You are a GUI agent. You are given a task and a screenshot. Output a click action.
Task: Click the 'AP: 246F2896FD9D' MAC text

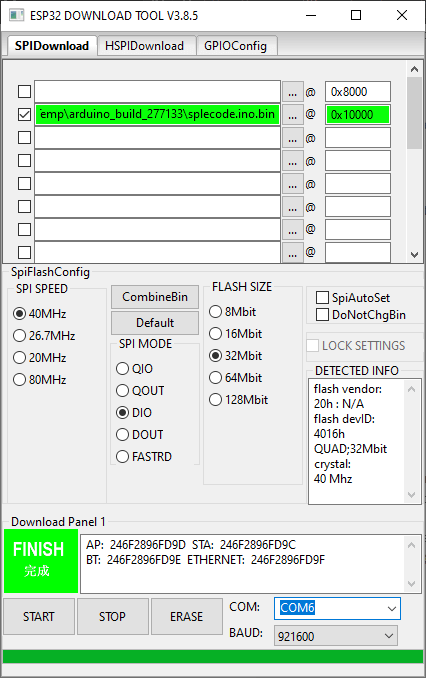pos(136,545)
